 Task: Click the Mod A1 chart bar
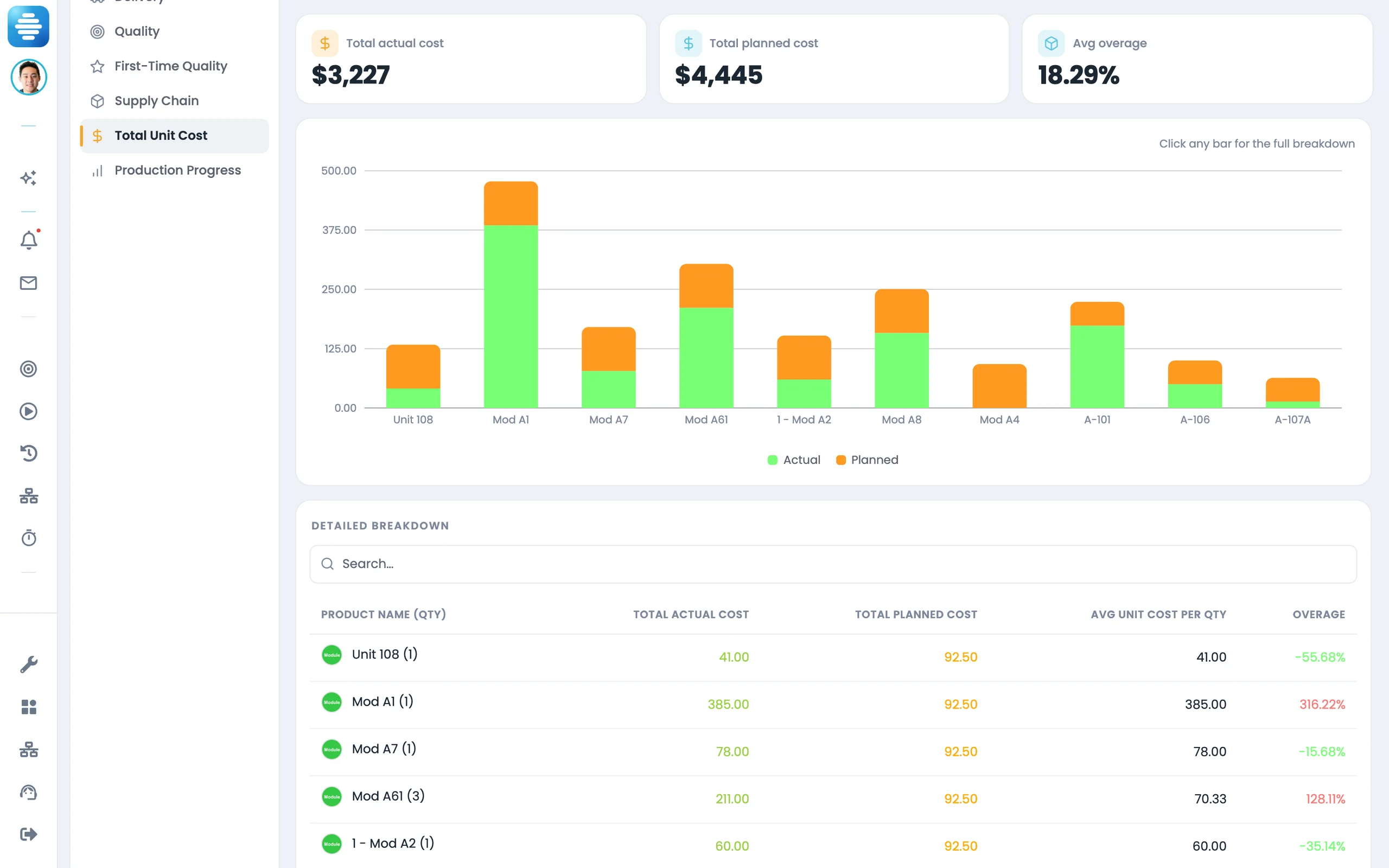[511, 295]
